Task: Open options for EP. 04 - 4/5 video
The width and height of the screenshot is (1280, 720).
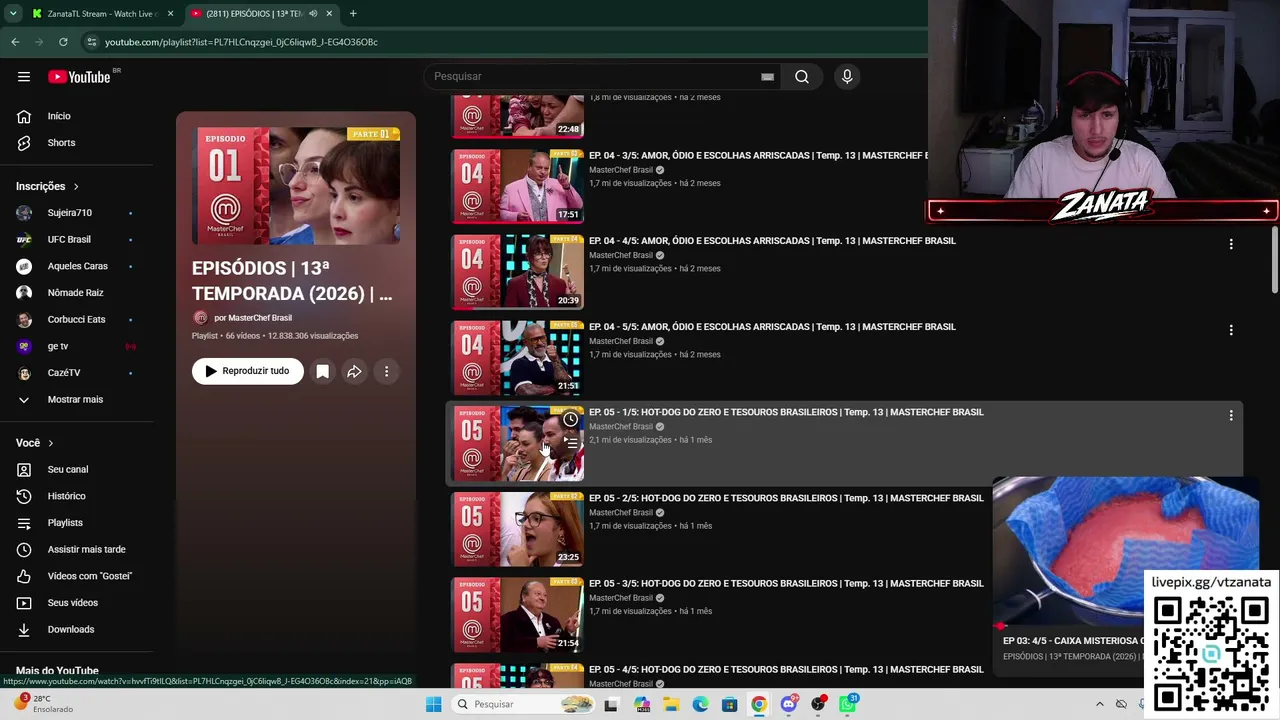Action: point(1231,244)
